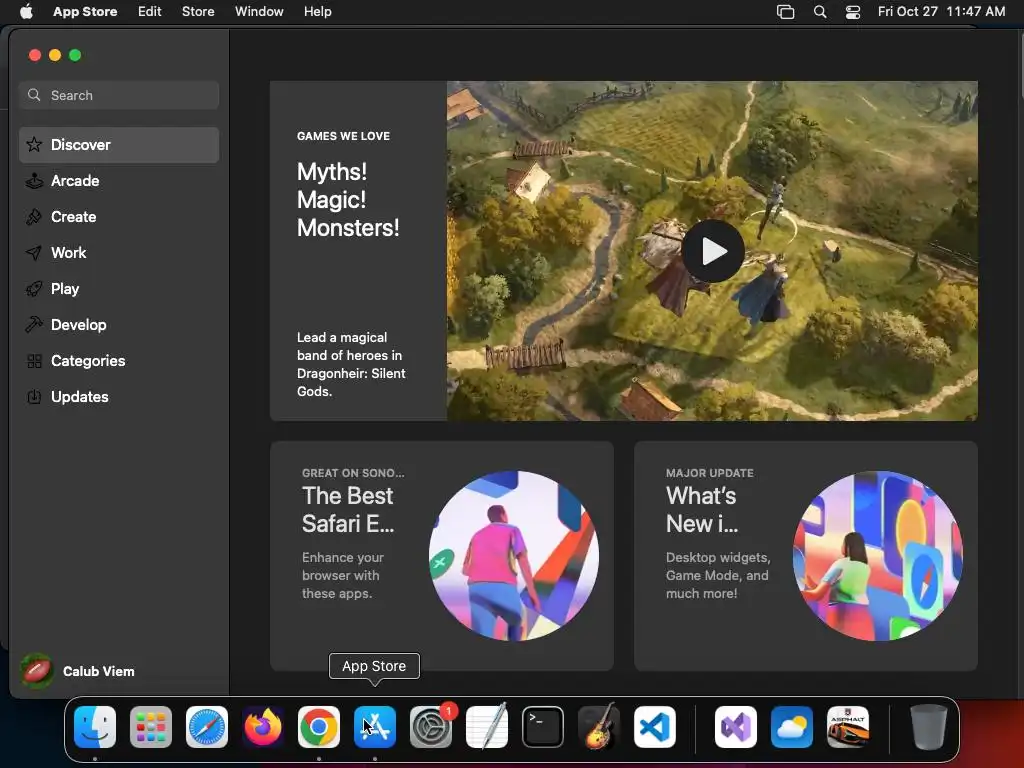Open Google Chrome from the Dock
Viewport: 1024px width, 768px height.
tap(319, 727)
